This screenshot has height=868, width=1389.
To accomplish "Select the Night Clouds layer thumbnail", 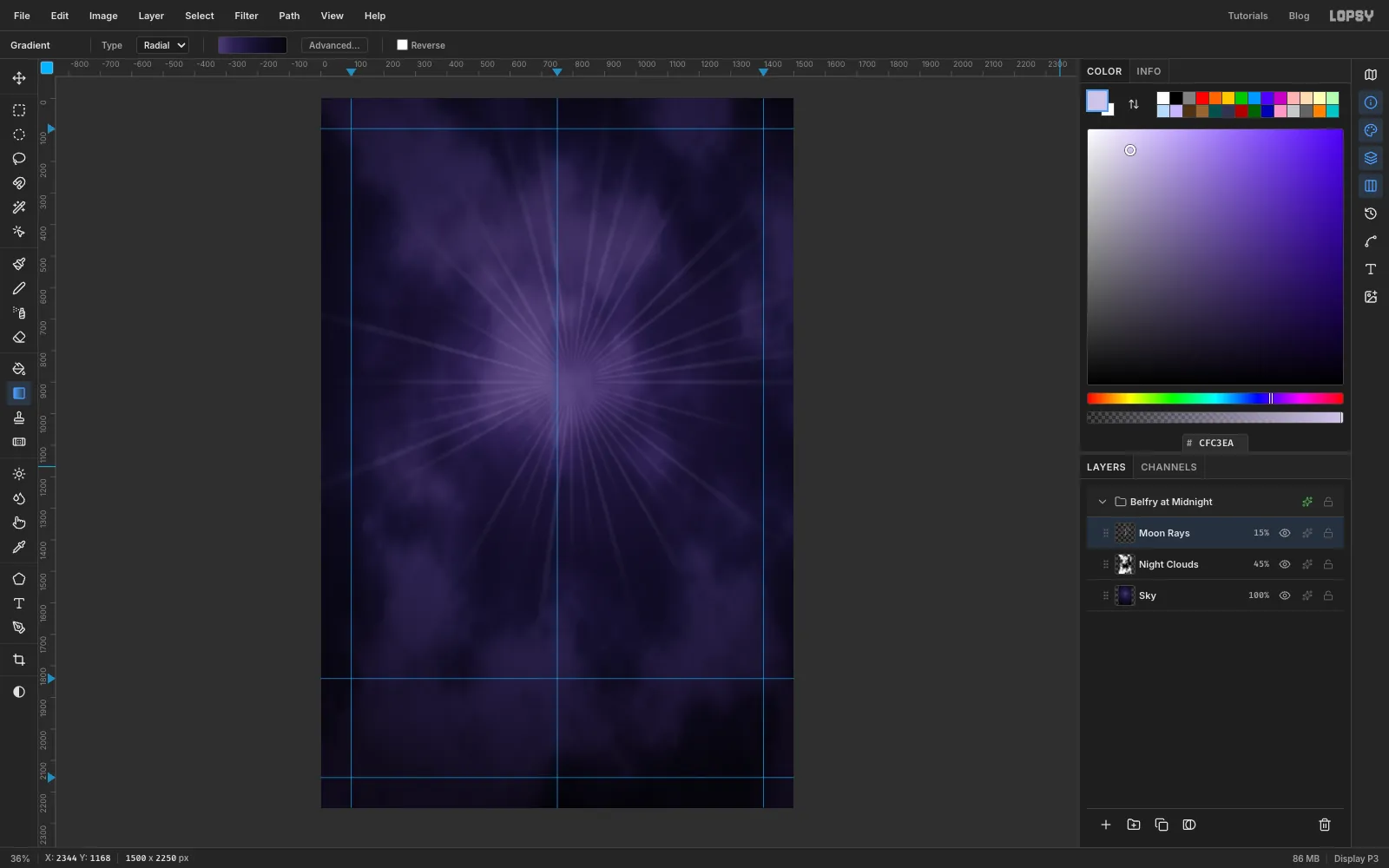I will click(1125, 564).
